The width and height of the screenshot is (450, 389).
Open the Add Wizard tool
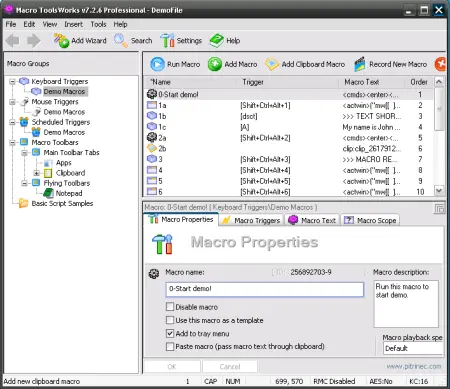click(80, 41)
